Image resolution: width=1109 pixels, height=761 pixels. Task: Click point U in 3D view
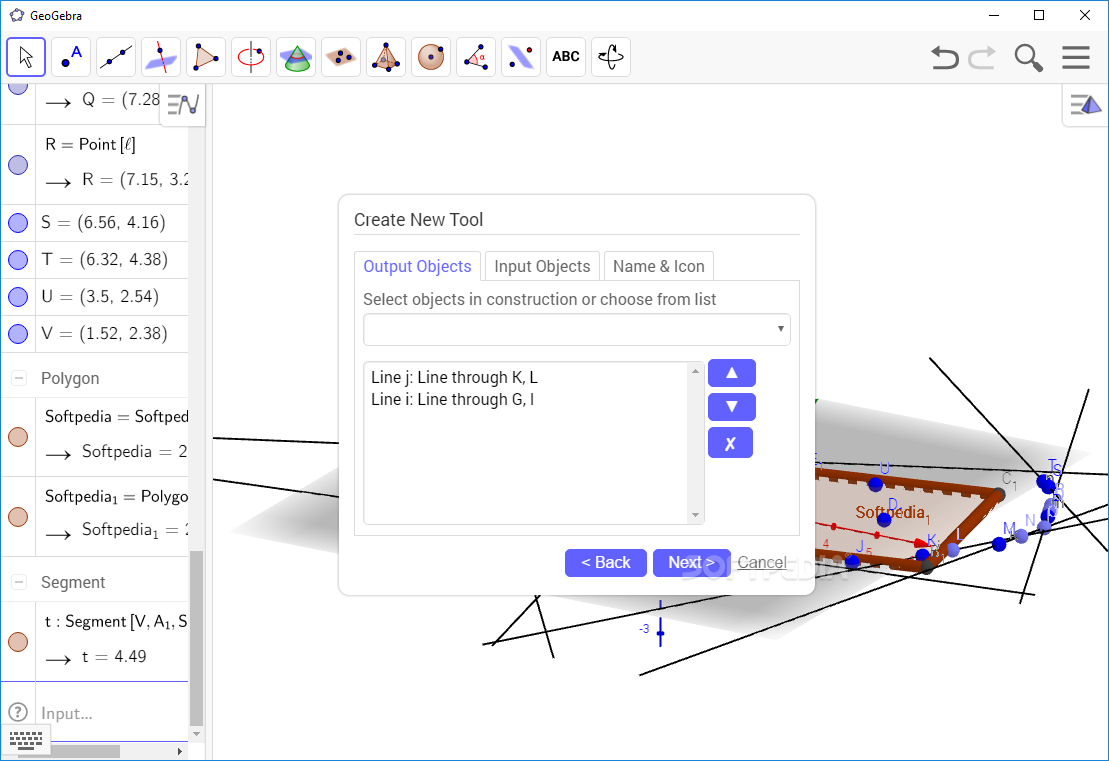[x=876, y=484]
